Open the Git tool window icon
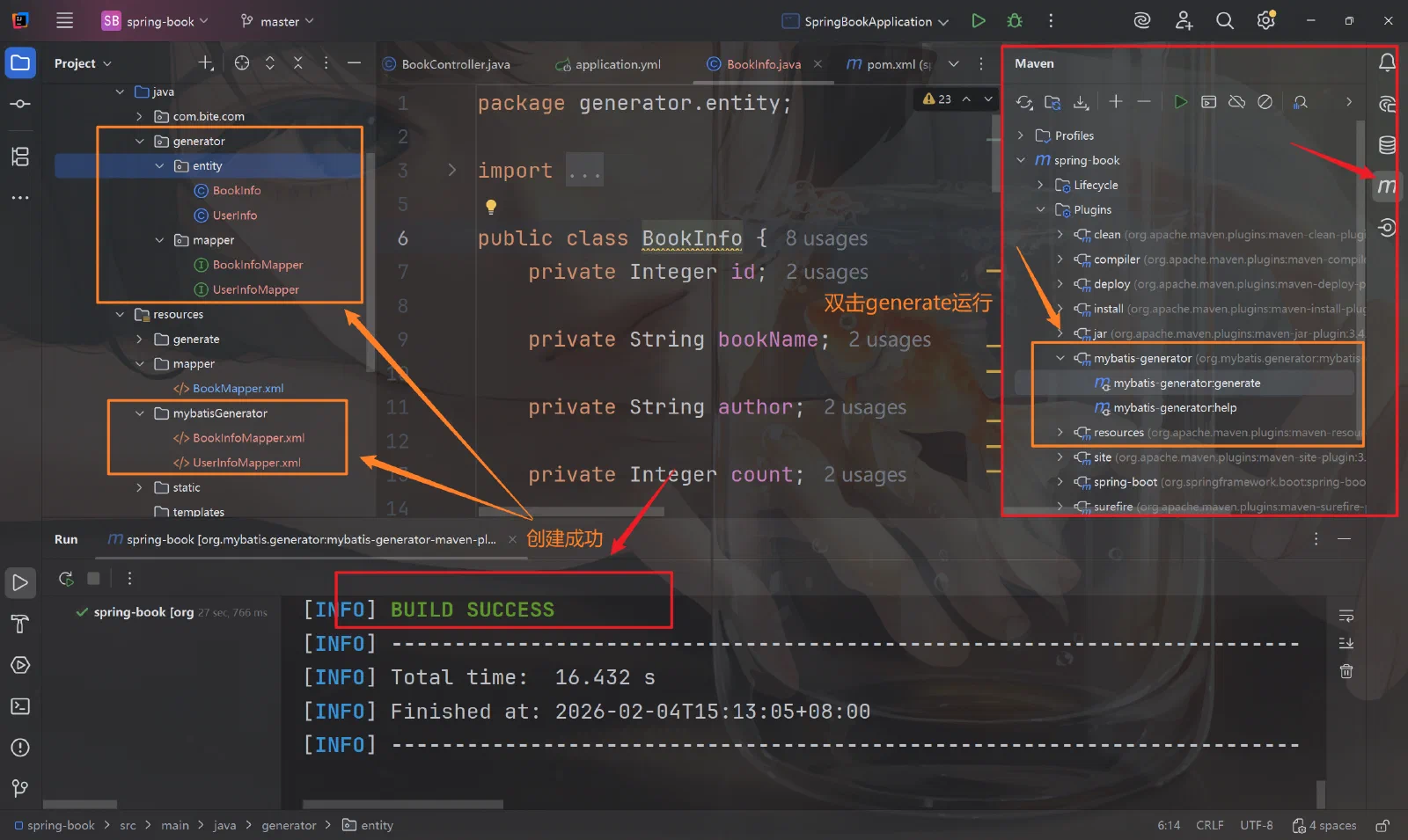1408x840 pixels. click(20, 788)
